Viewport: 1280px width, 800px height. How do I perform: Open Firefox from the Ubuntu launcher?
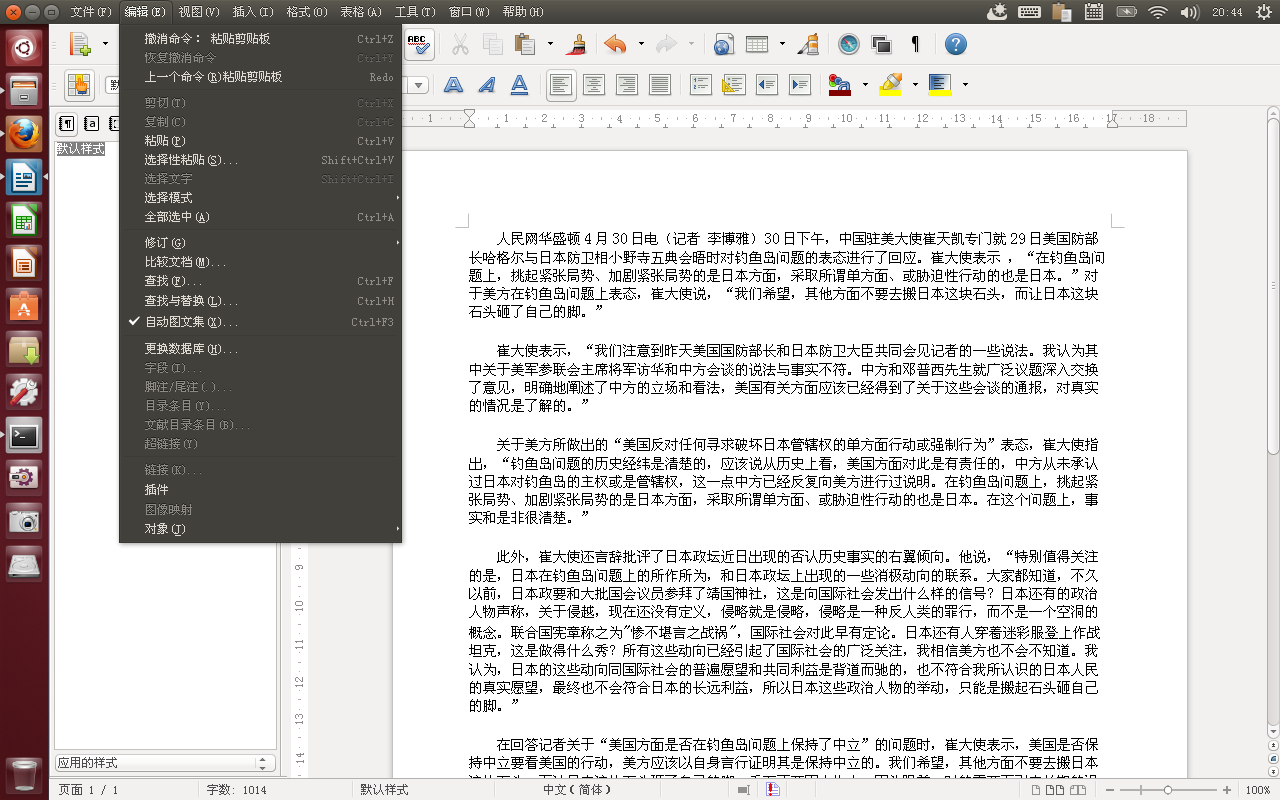24,133
